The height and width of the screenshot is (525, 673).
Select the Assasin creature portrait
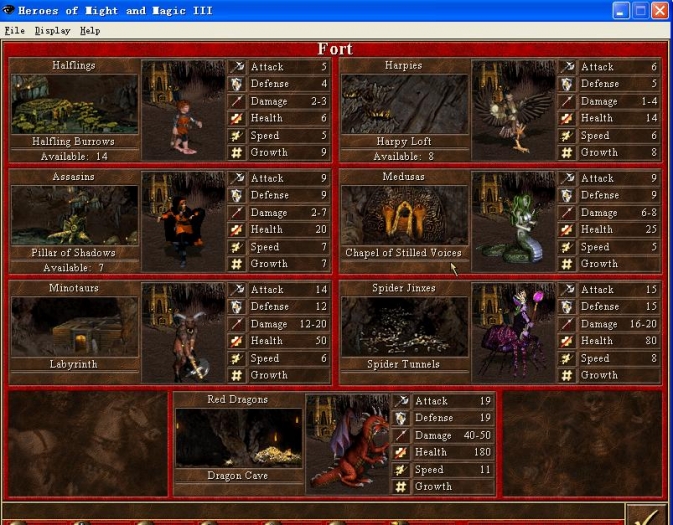(x=183, y=222)
